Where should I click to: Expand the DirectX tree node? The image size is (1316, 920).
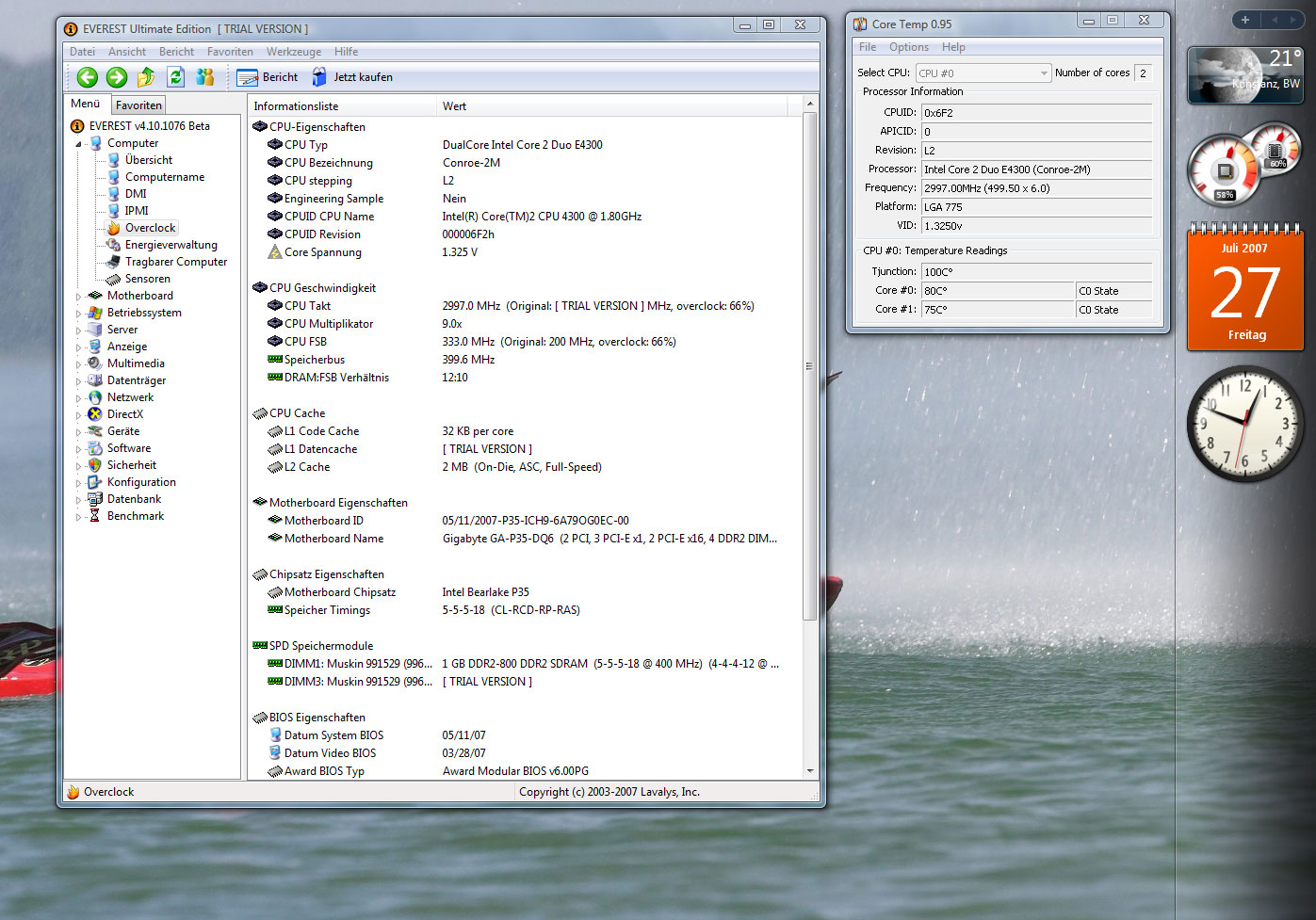click(79, 415)
